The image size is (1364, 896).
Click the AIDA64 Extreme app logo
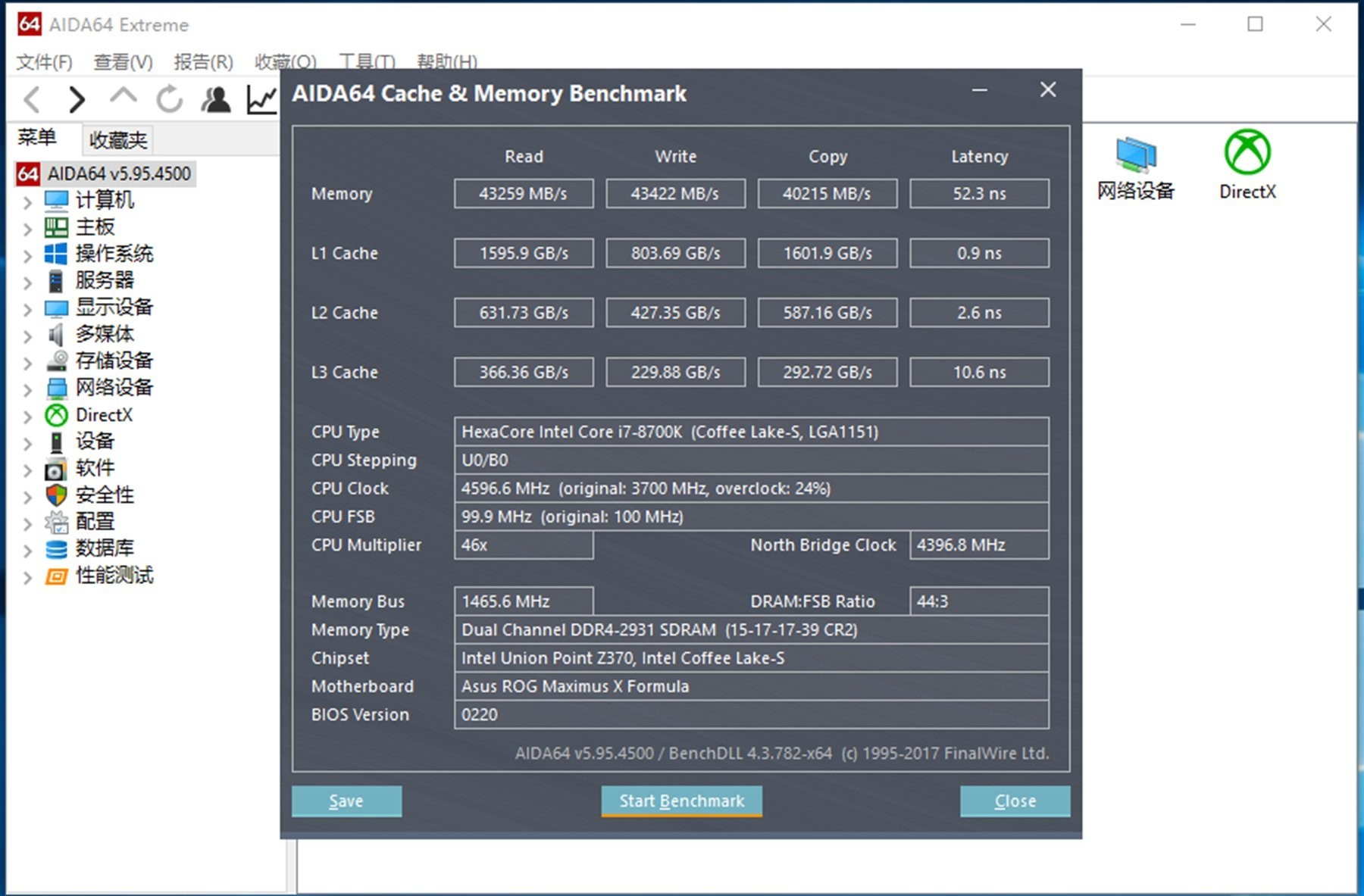tap(30, 24)
